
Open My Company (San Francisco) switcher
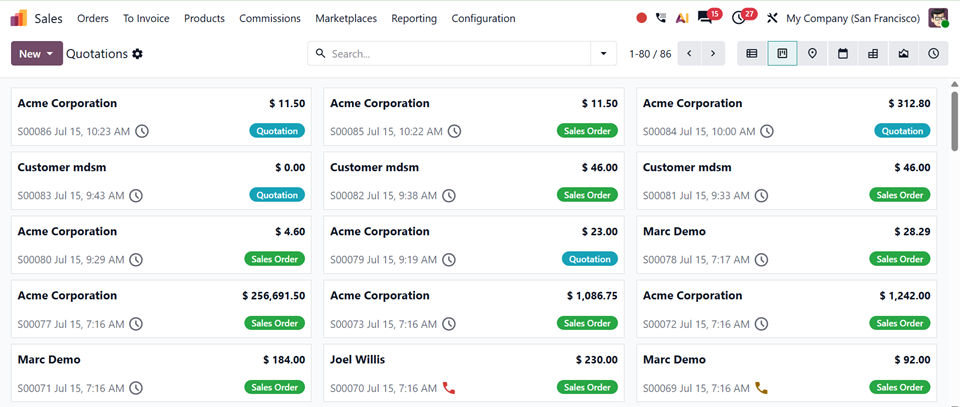tap(853, 18)
